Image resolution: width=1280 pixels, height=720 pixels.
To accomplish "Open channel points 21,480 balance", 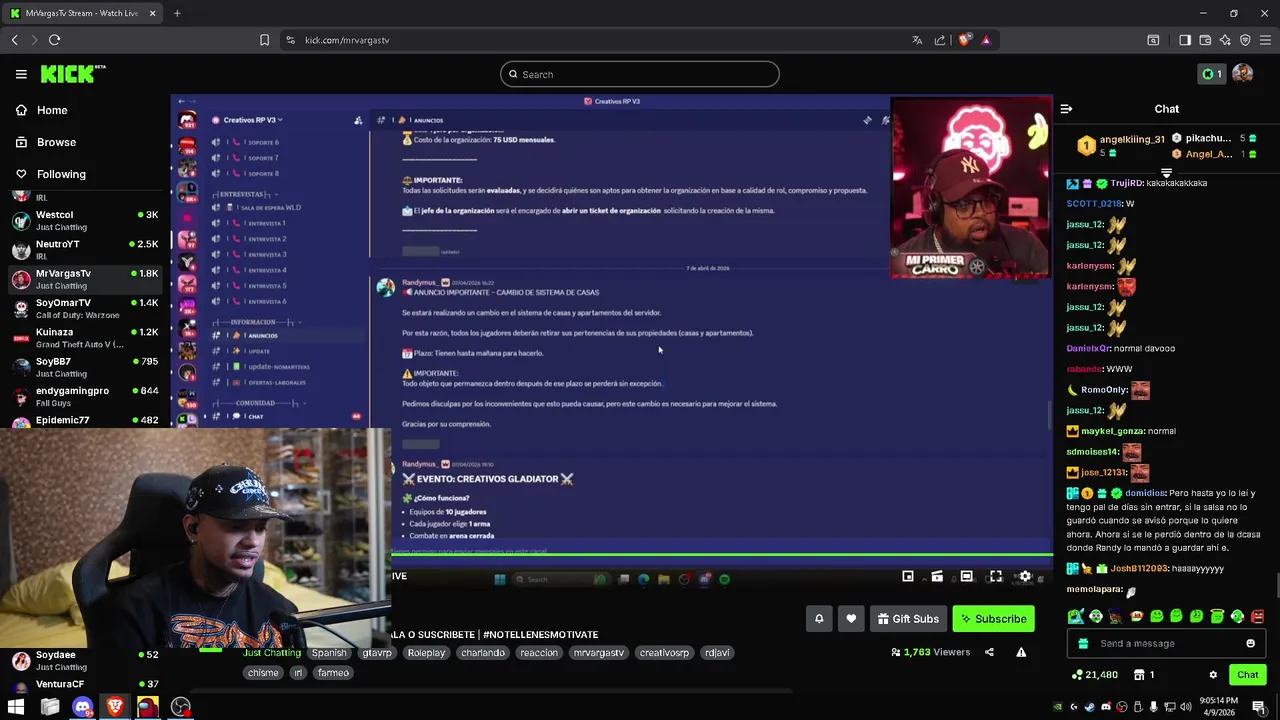I will click(1094, 675).
